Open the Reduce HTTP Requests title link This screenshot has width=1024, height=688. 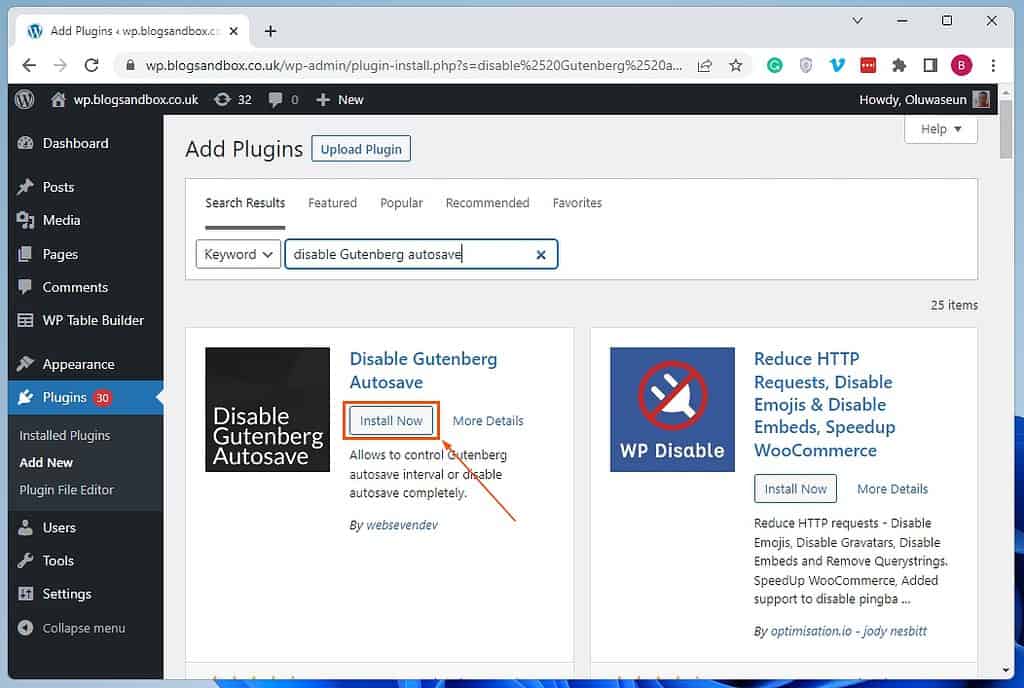[825, 405]
